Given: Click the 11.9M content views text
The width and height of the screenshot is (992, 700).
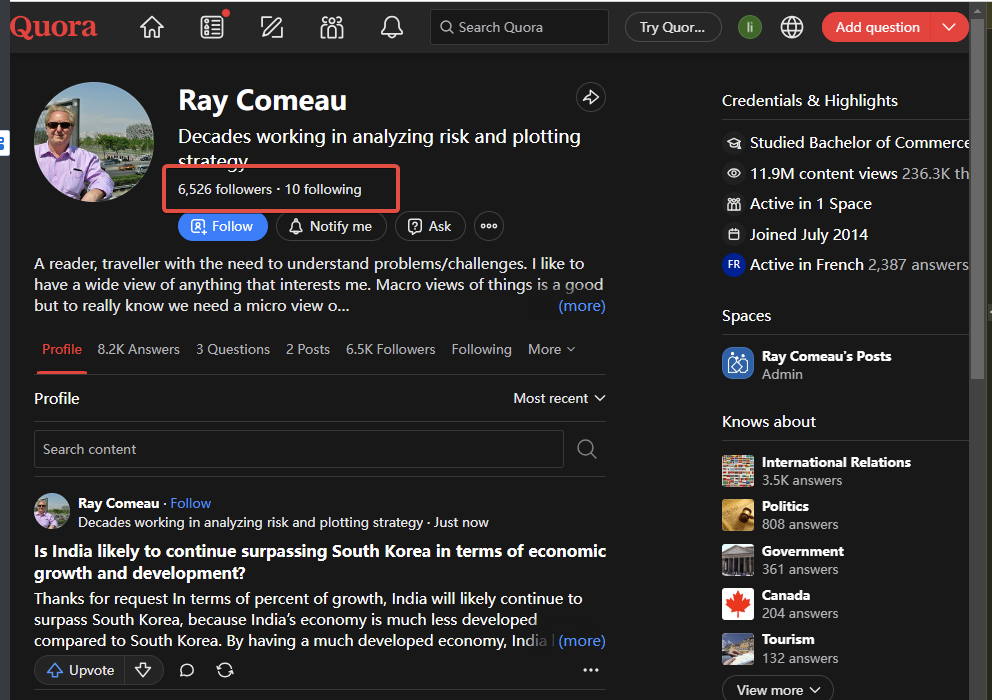Looking at the screenshot, I should coord(823,173).
